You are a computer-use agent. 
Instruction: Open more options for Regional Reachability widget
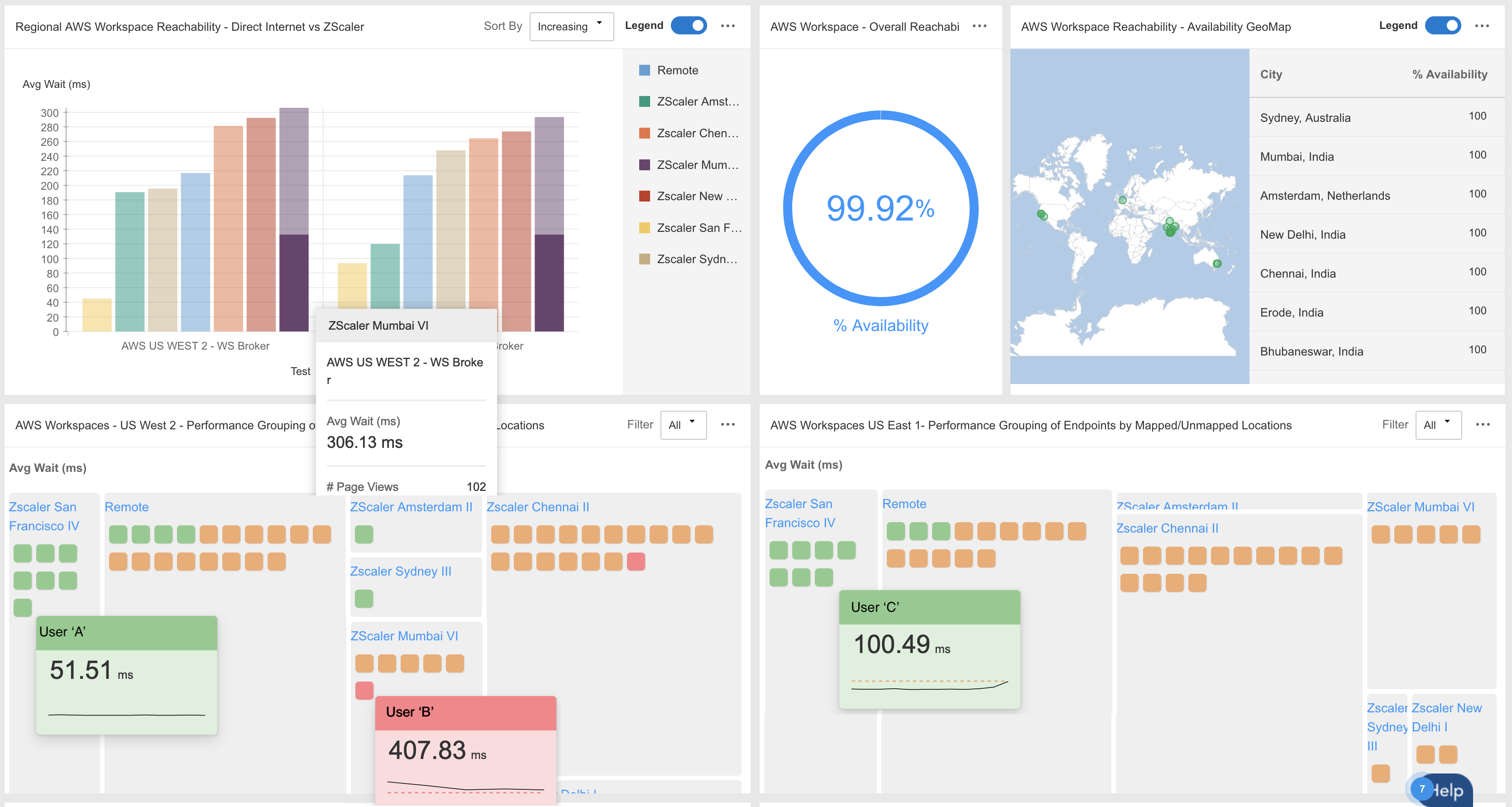(x=728, y=26)
